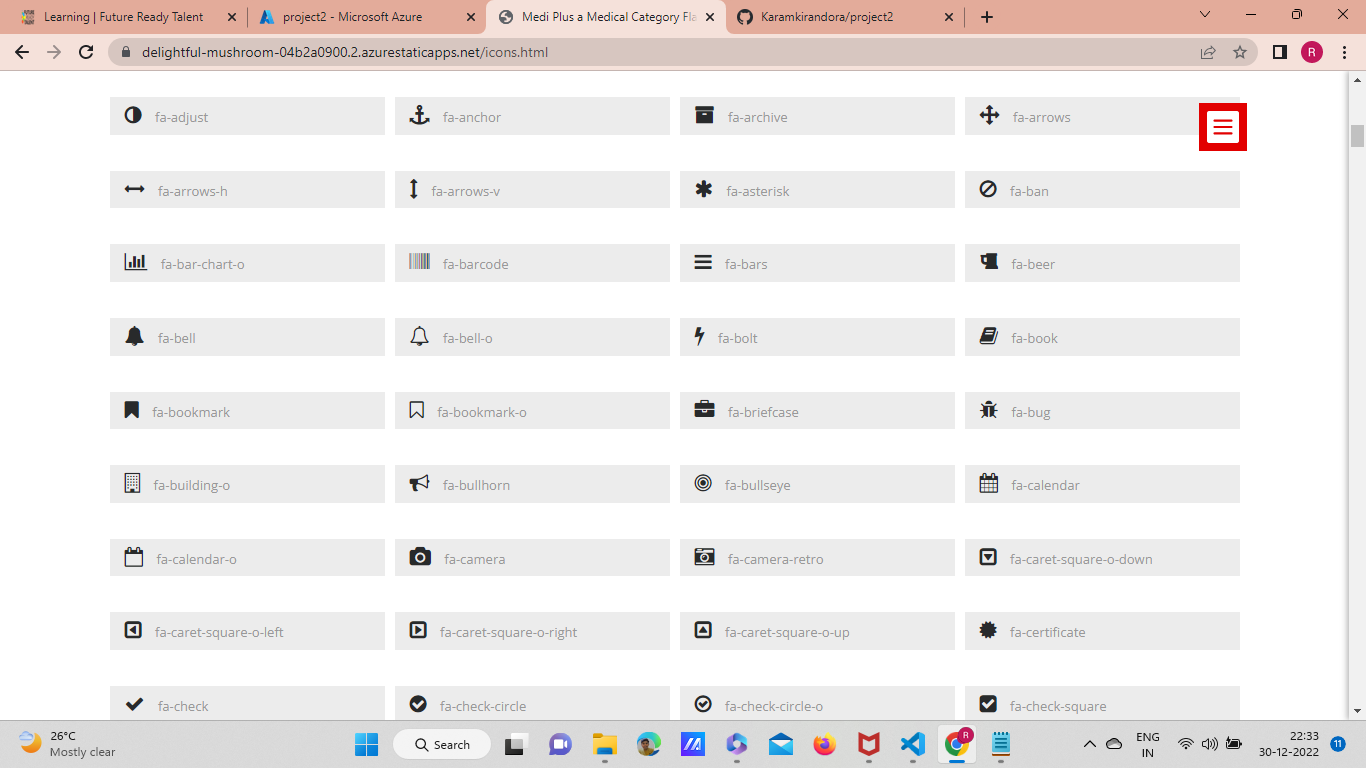Select the fa-check icon
1366x768 pixels.
(134, 704)
